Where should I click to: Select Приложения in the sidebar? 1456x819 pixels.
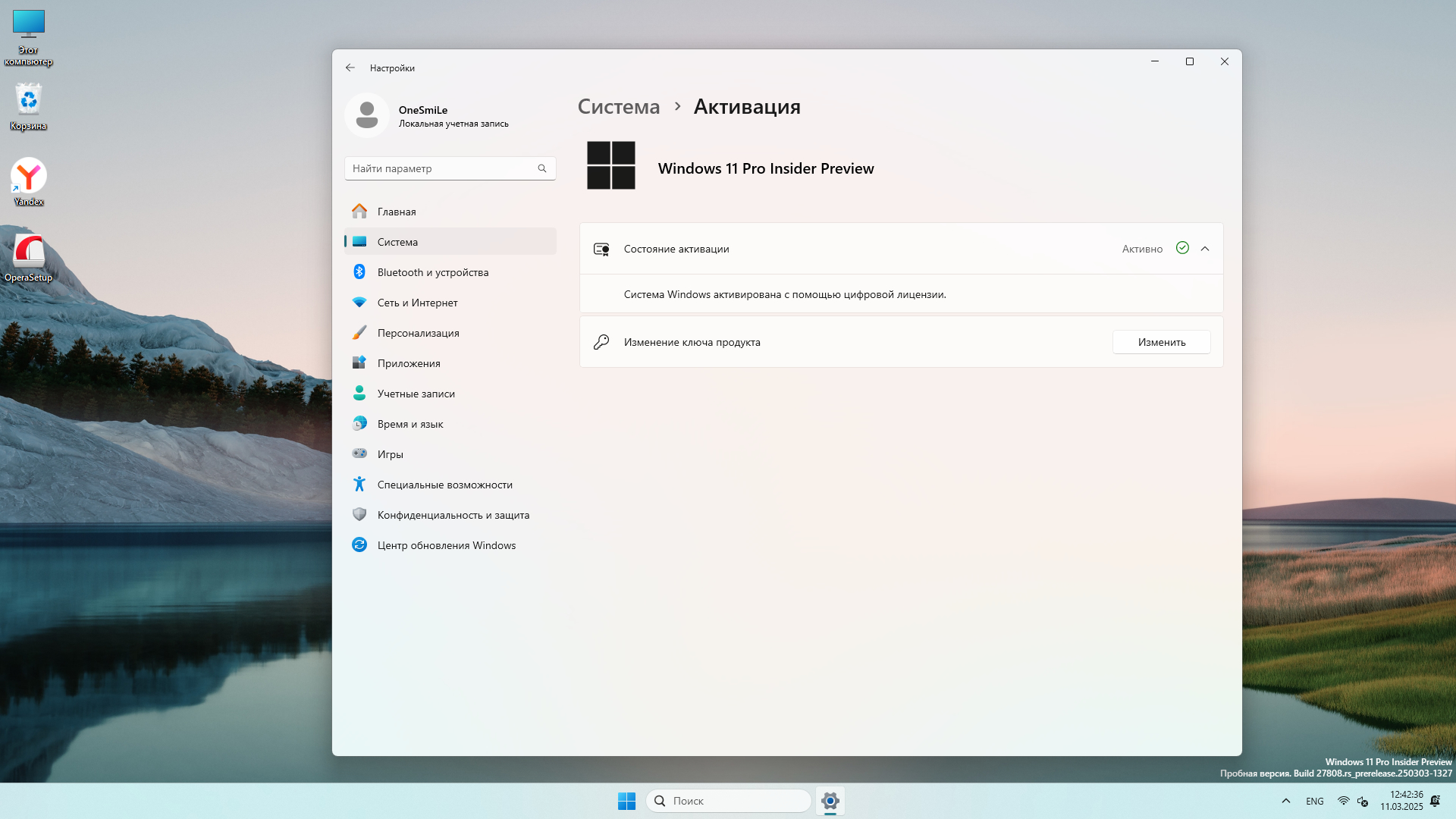point(409,363)
